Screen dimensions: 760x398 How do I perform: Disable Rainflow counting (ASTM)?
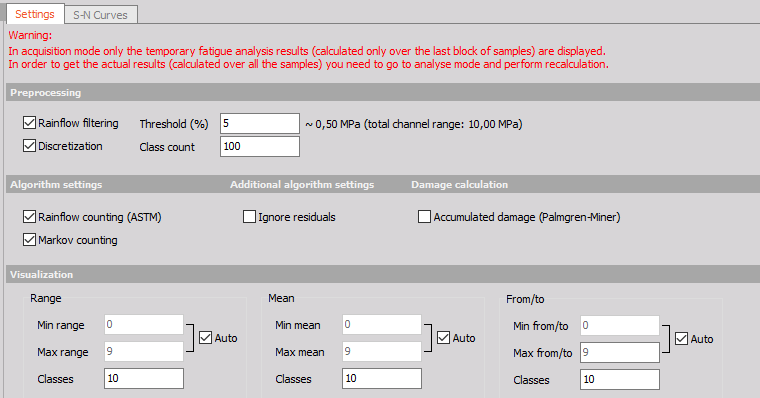[30, 217]
